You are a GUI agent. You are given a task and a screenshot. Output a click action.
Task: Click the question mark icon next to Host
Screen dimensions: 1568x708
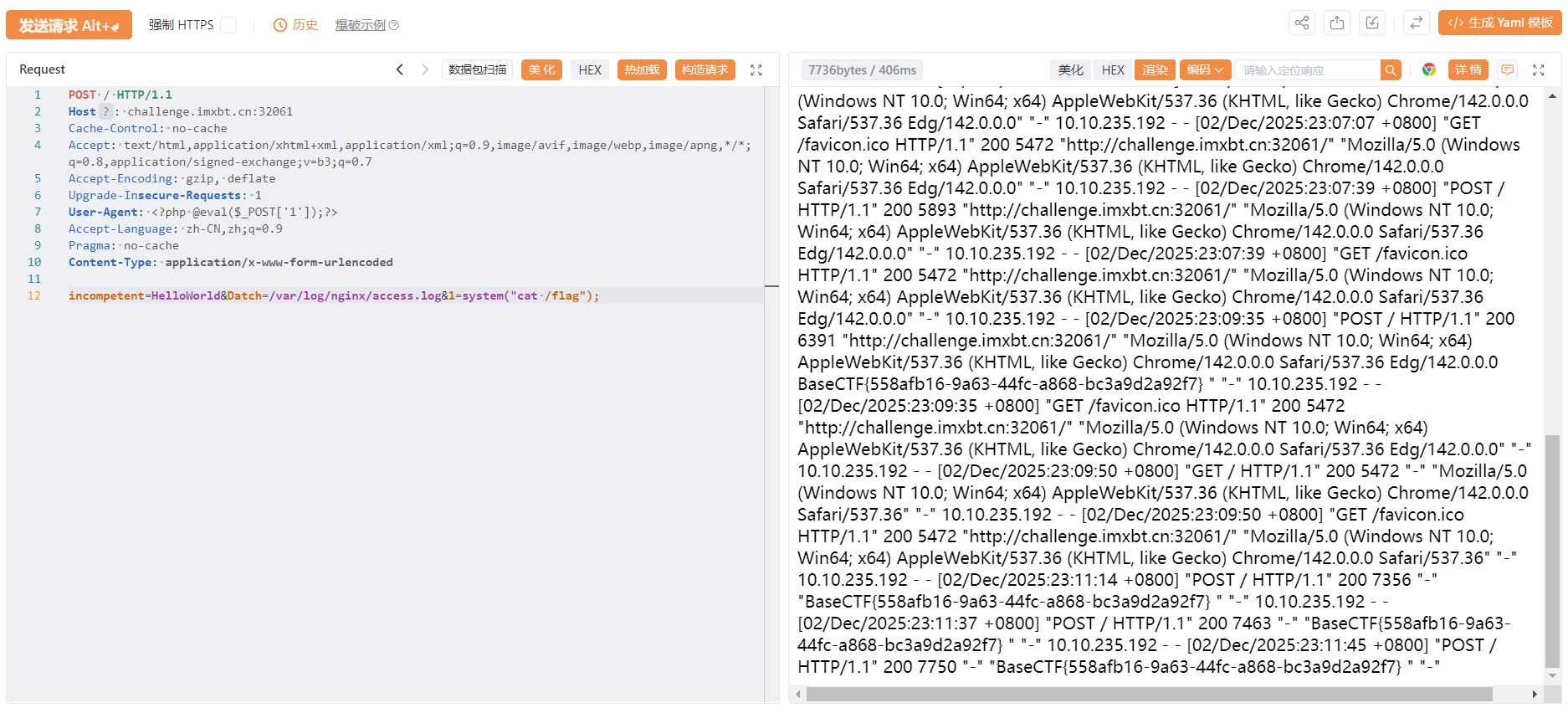coord(105,111)
